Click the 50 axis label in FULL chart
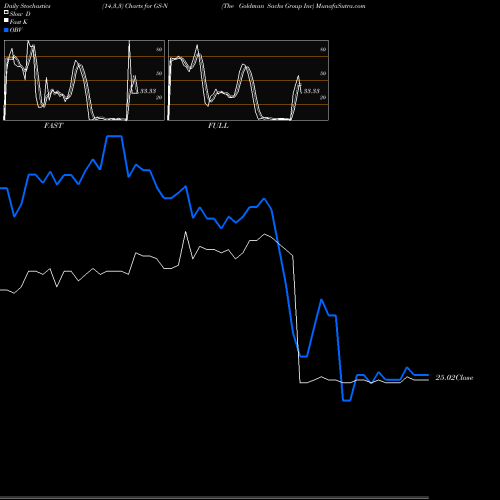Image resolution: width=500 pixels, height=500 pixels. coord(323,73)
